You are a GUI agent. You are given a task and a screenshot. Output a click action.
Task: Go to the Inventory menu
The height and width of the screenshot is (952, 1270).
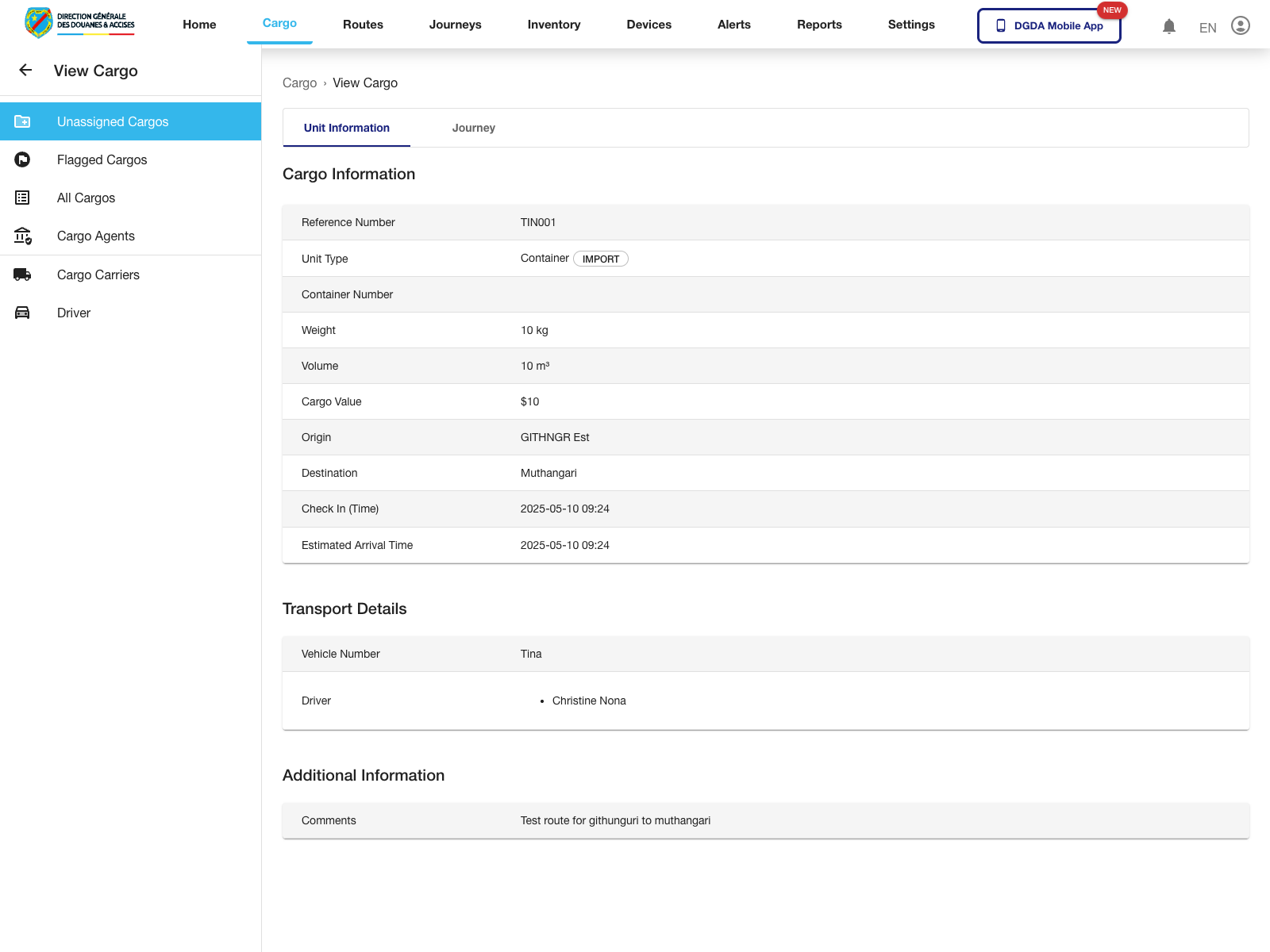(553, 25)
